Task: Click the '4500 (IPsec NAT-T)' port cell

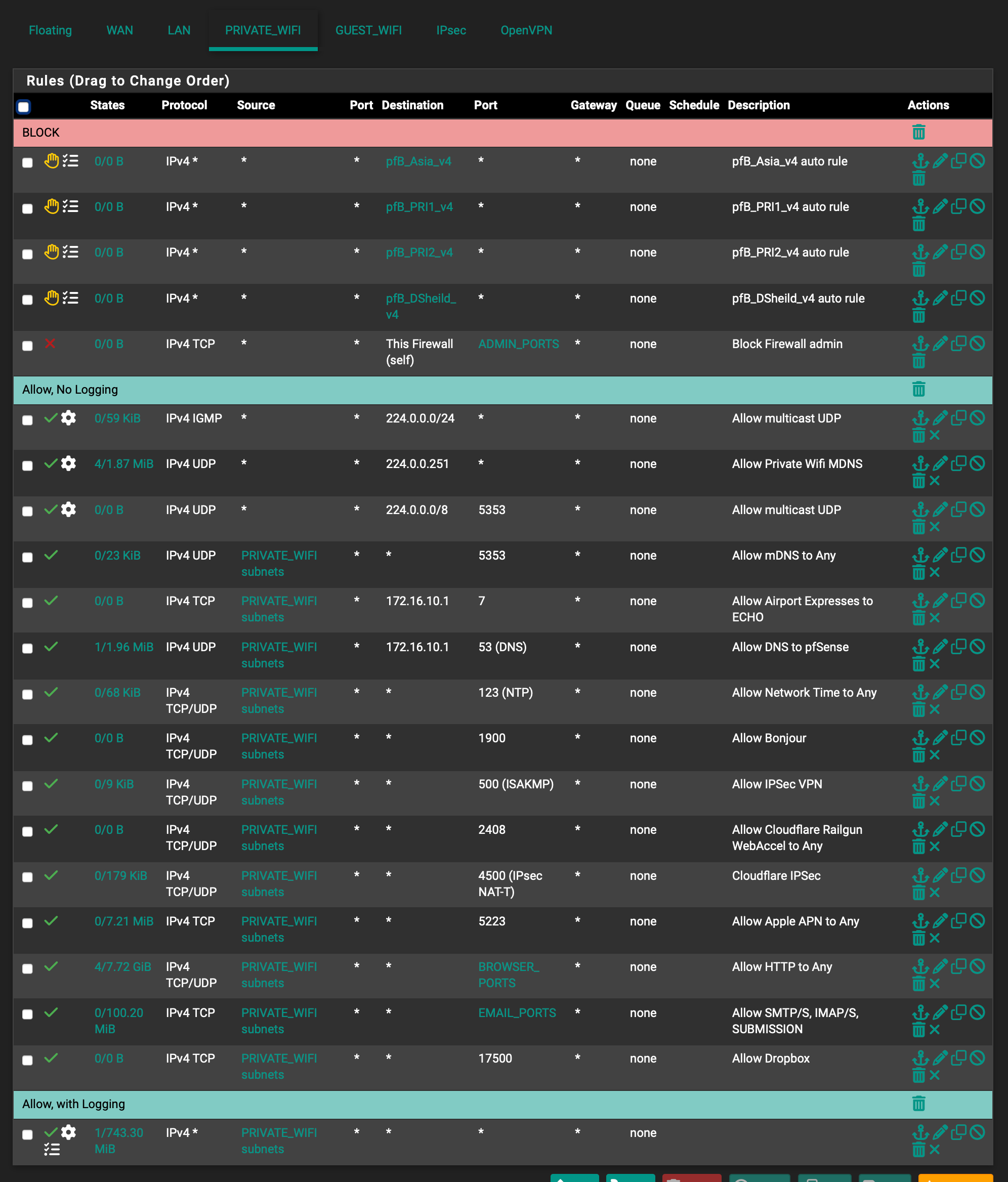Action: [x=511, y=883]
